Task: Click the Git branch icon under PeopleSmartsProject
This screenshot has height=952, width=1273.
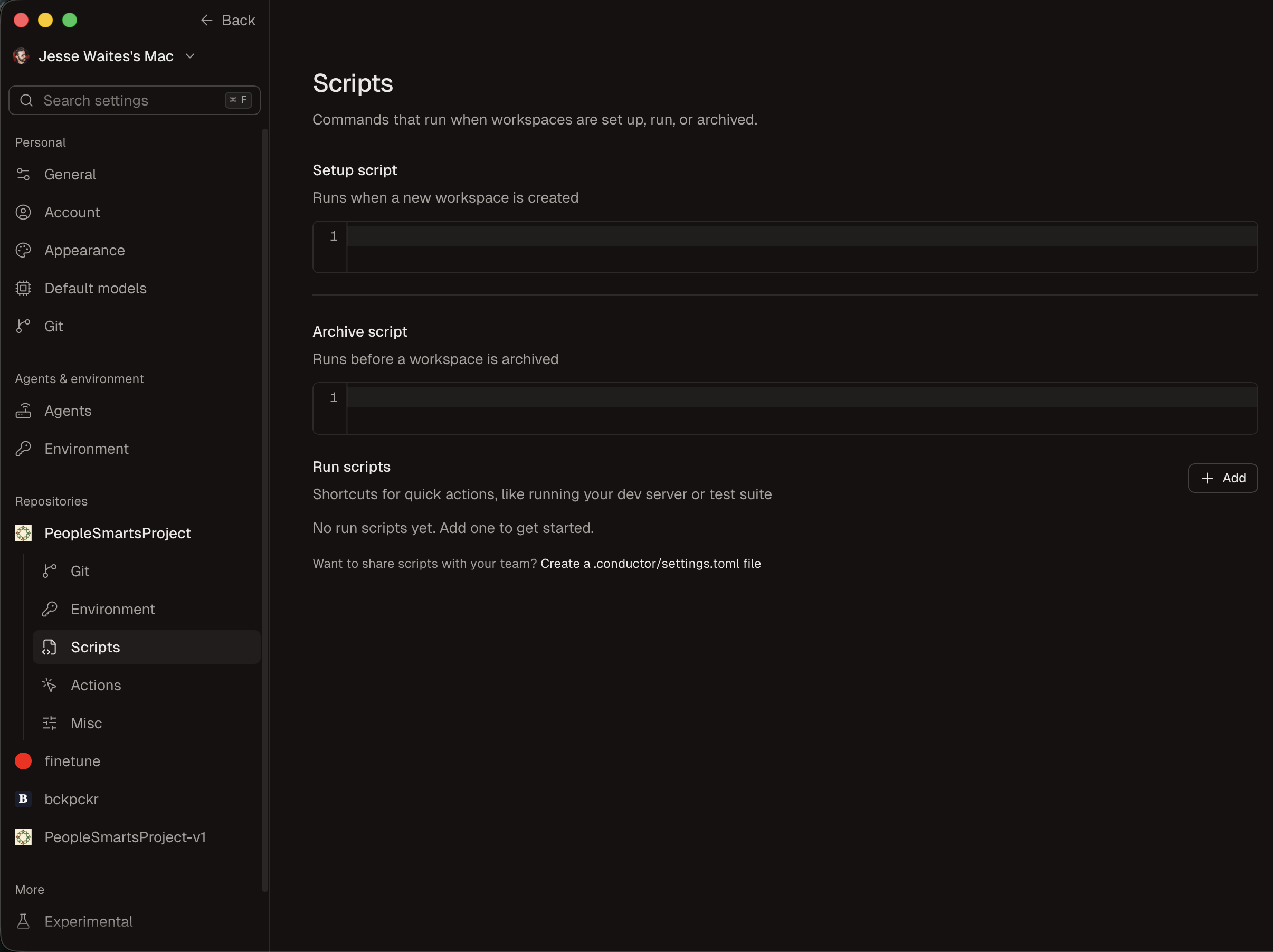Action: point(50,572)
